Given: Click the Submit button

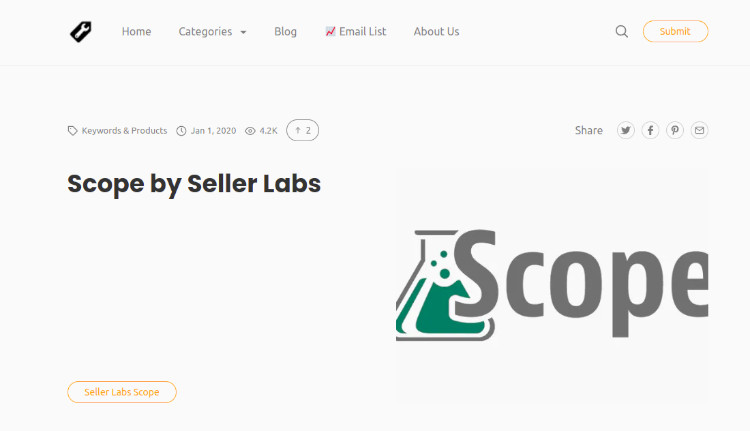Looking at the screenshot, I should [675, 31].
